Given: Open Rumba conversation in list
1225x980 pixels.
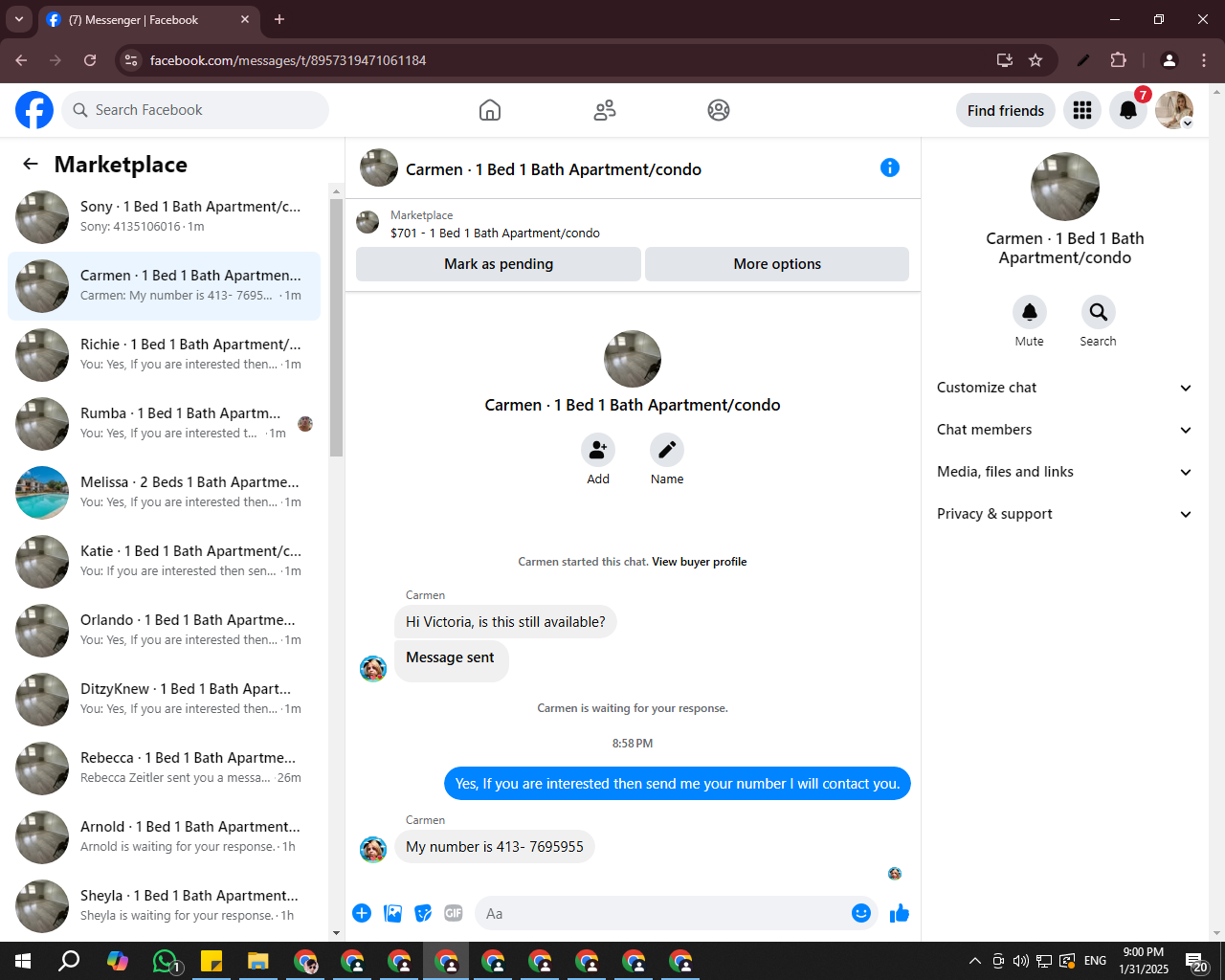Looking at the screenshot, I should [164, 424].
